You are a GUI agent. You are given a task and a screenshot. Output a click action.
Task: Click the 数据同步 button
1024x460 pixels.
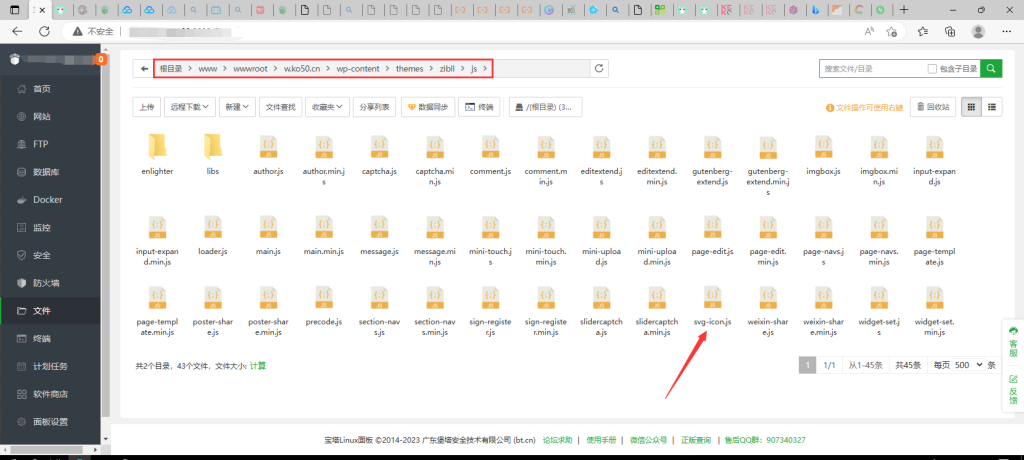coord(428,107)
